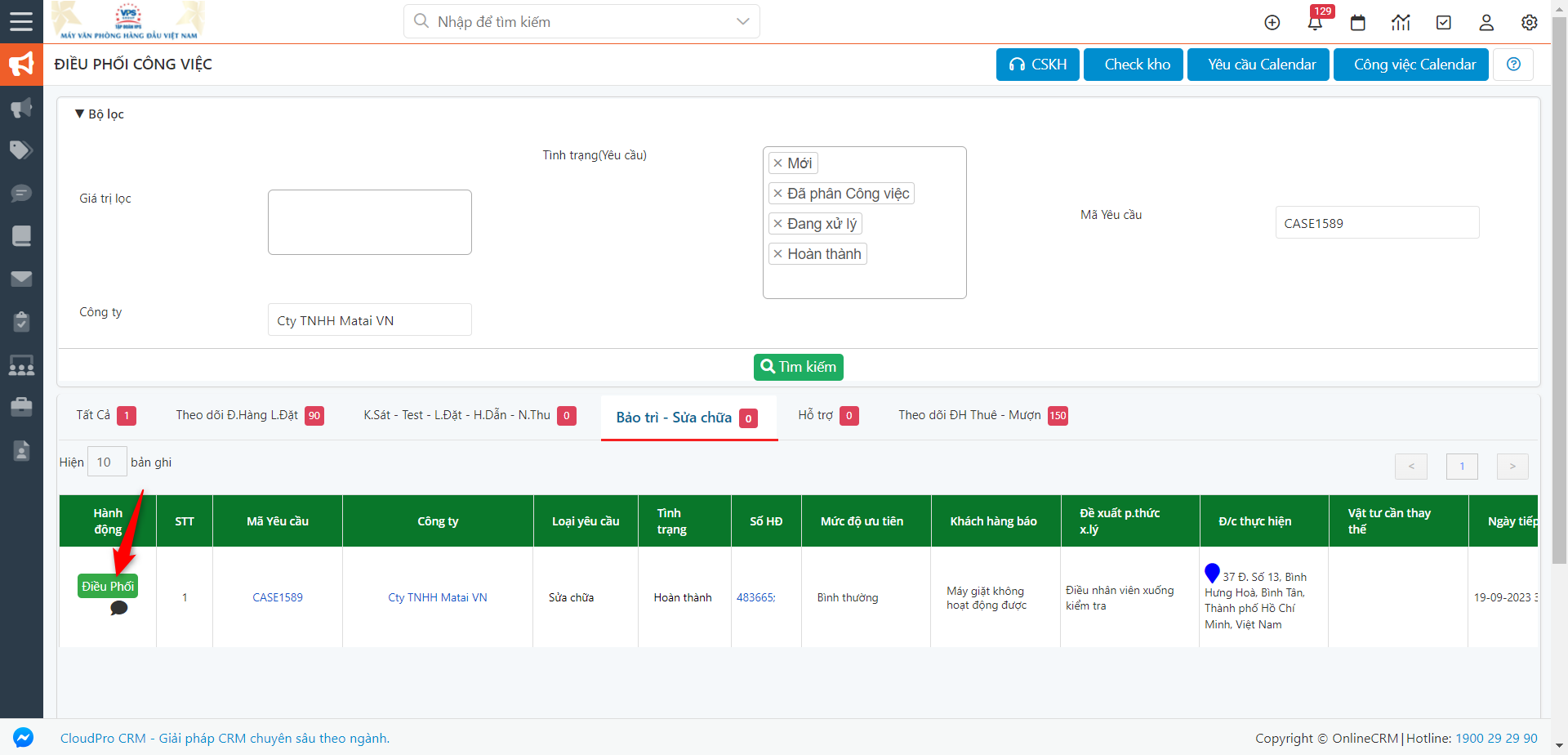Screen dimensions: 1568x755
Task: Open the Tình trạng multi-select box
Action: click(x=865, y=222)
